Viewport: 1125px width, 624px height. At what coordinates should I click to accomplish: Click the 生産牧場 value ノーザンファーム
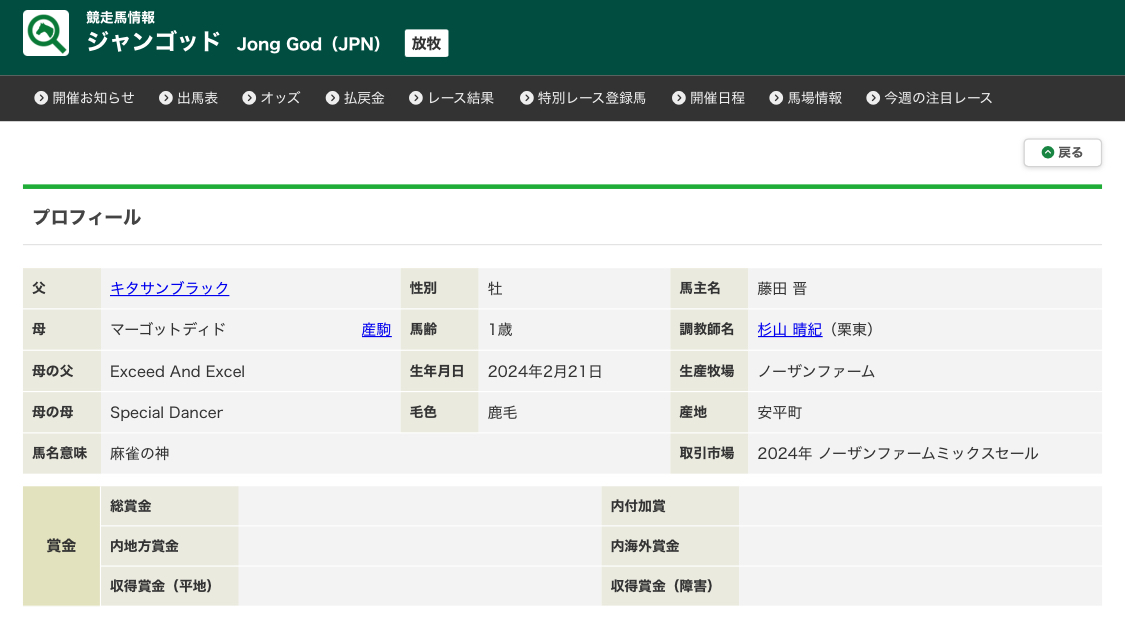[816, 371]
